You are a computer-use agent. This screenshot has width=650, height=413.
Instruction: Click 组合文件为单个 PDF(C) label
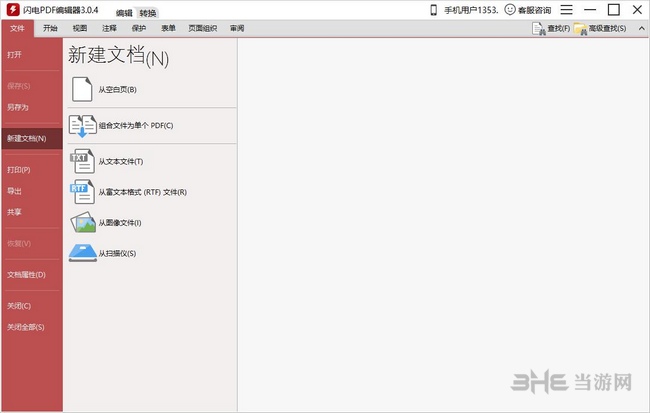click(136, 126)
